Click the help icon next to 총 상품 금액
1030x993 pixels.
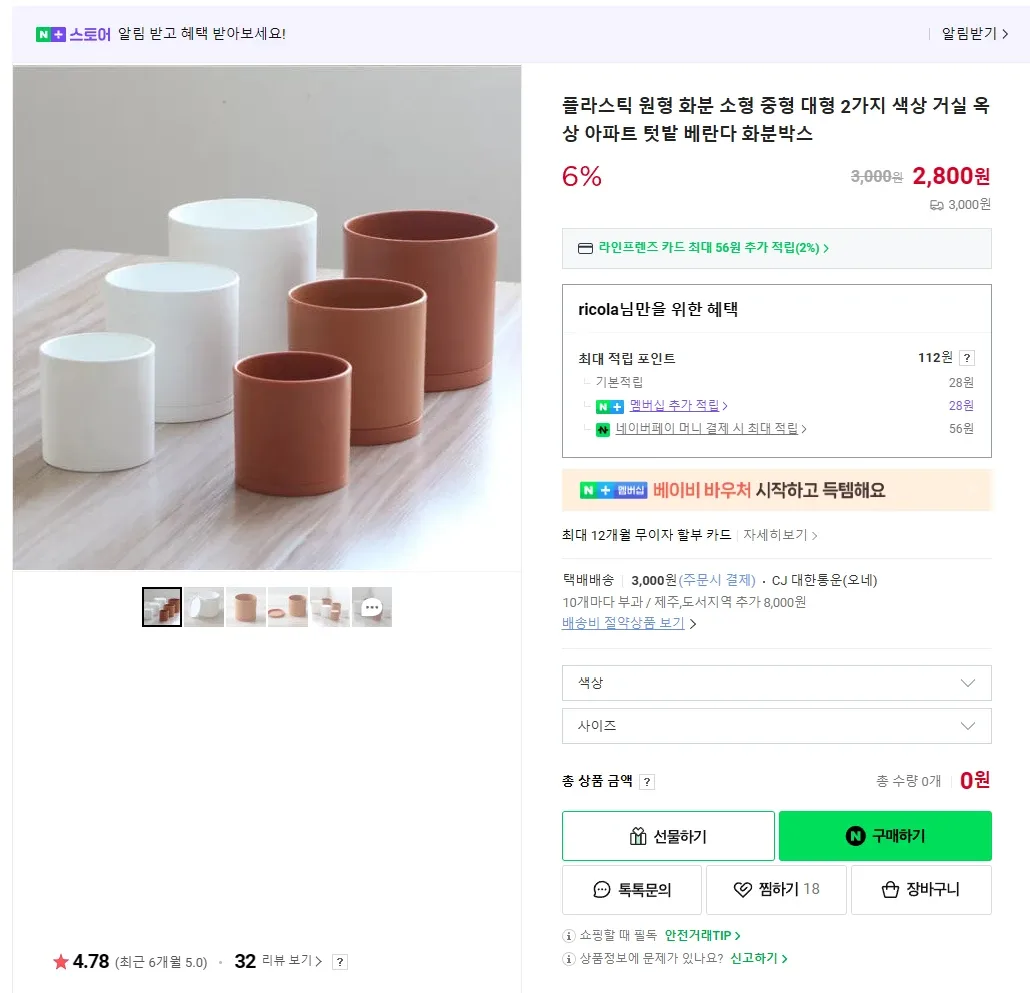[647, 782]
